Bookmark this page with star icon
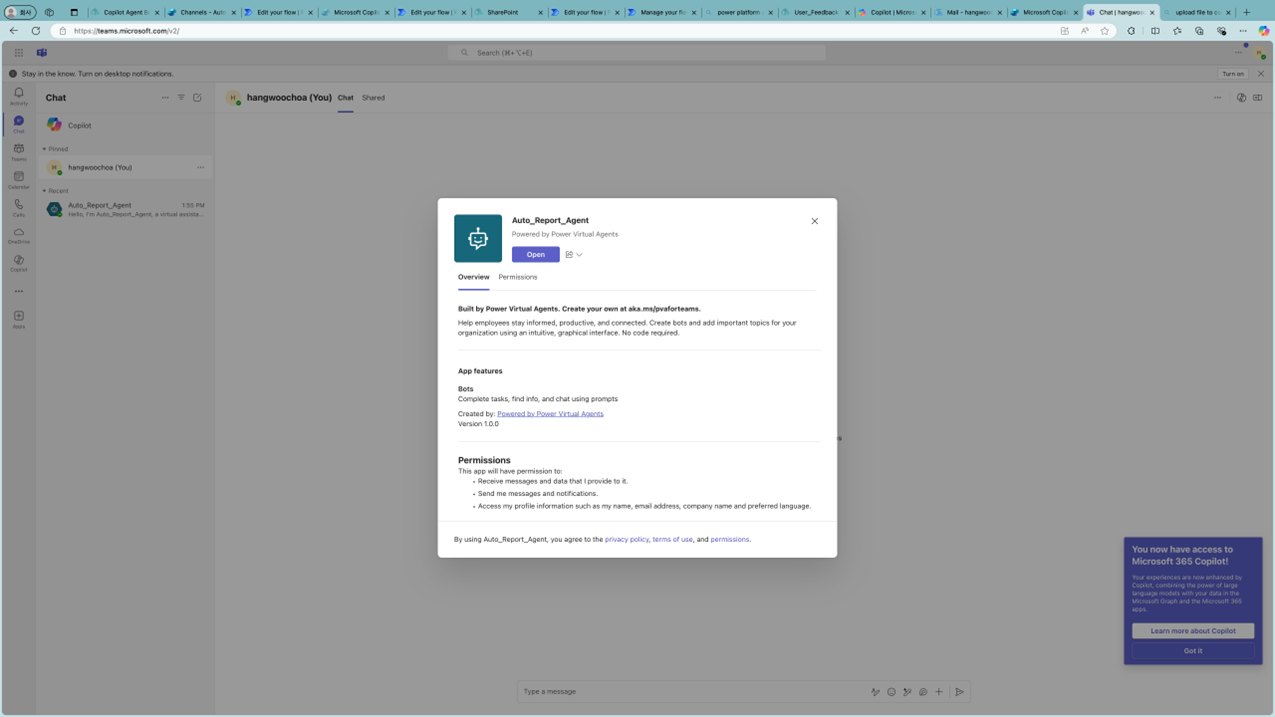The image size is (1275, 717). [x=1105, y=31]
